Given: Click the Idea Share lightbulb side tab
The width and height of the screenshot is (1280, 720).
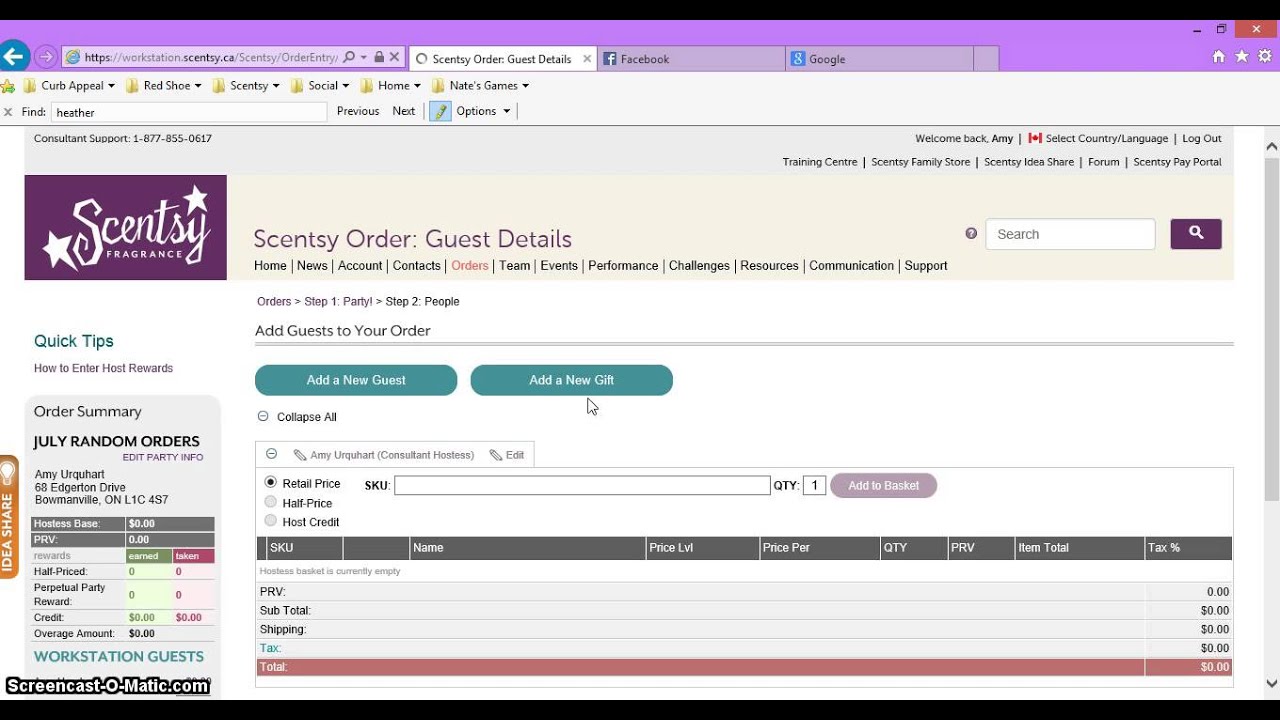Looking at the screenshot, I should [x=9, y=517].
